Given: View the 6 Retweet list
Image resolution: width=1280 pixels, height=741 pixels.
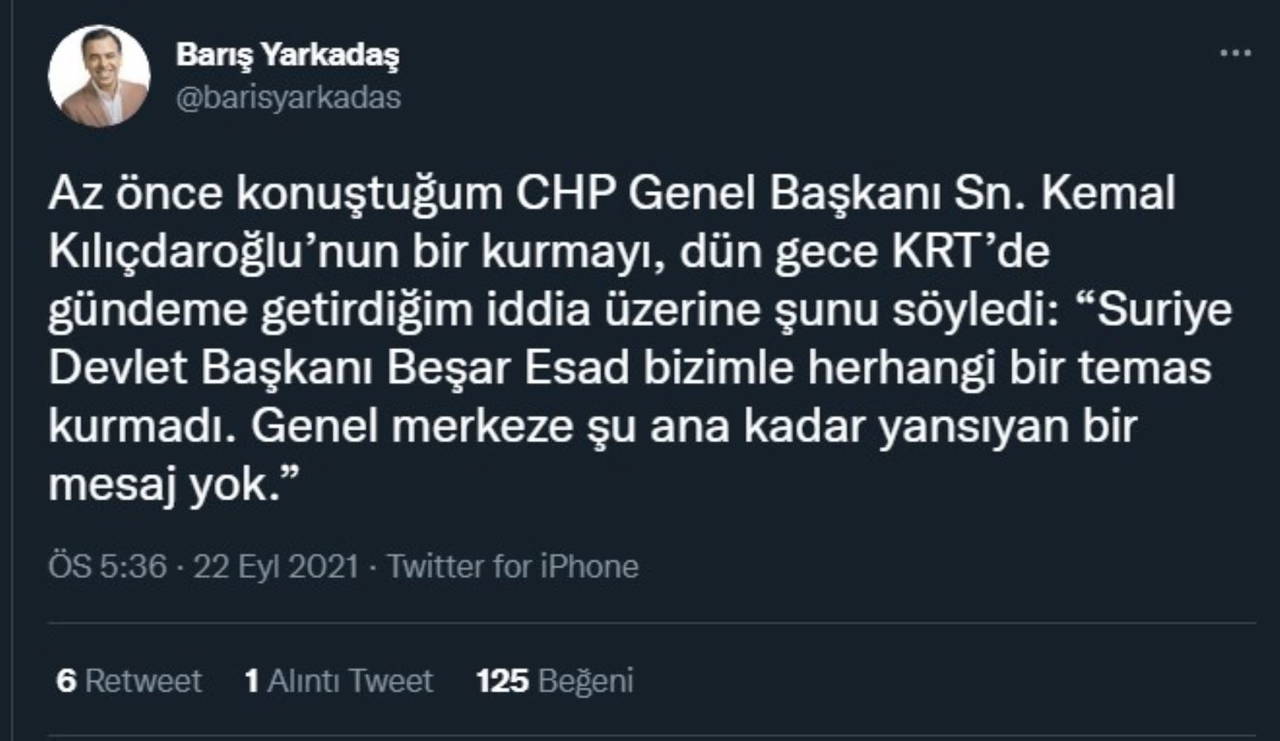Looking at the screenshot, I should pos(129,681).
